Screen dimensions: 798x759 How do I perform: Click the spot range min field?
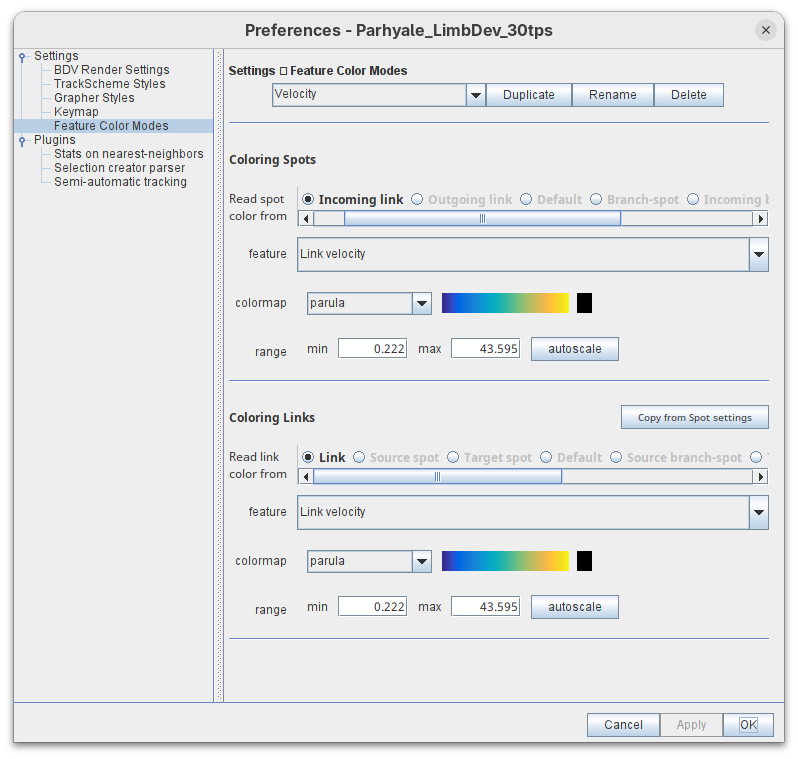372,349
